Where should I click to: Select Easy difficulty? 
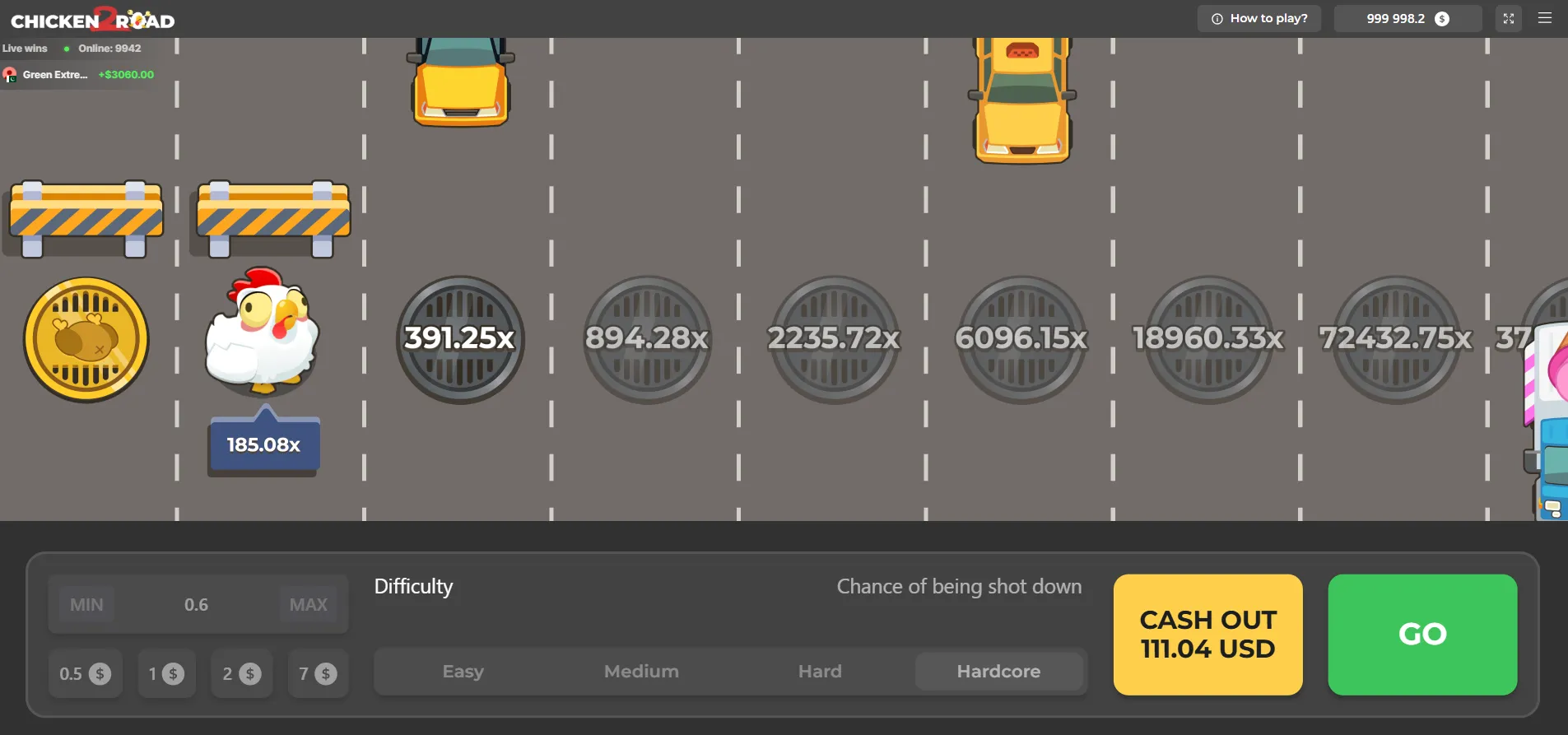pyautogui.click(x=463, y=672)
